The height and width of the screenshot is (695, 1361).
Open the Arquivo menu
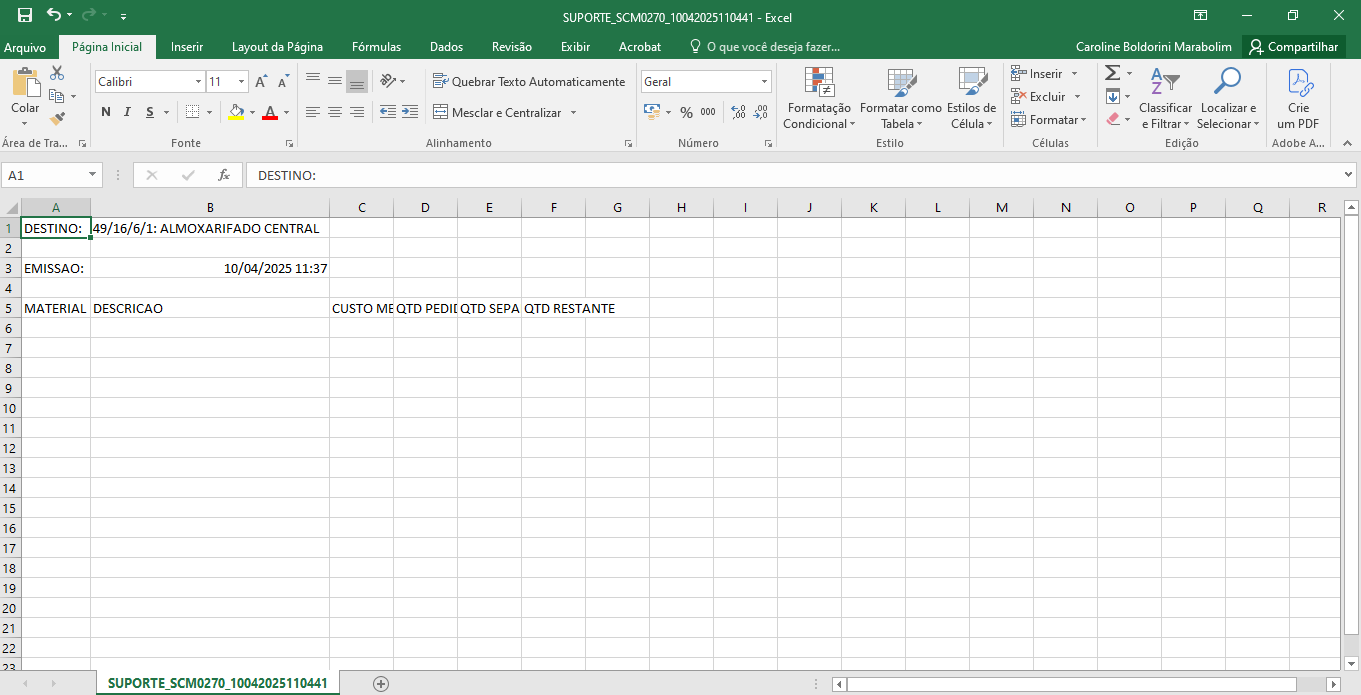(x=25, y=47)
